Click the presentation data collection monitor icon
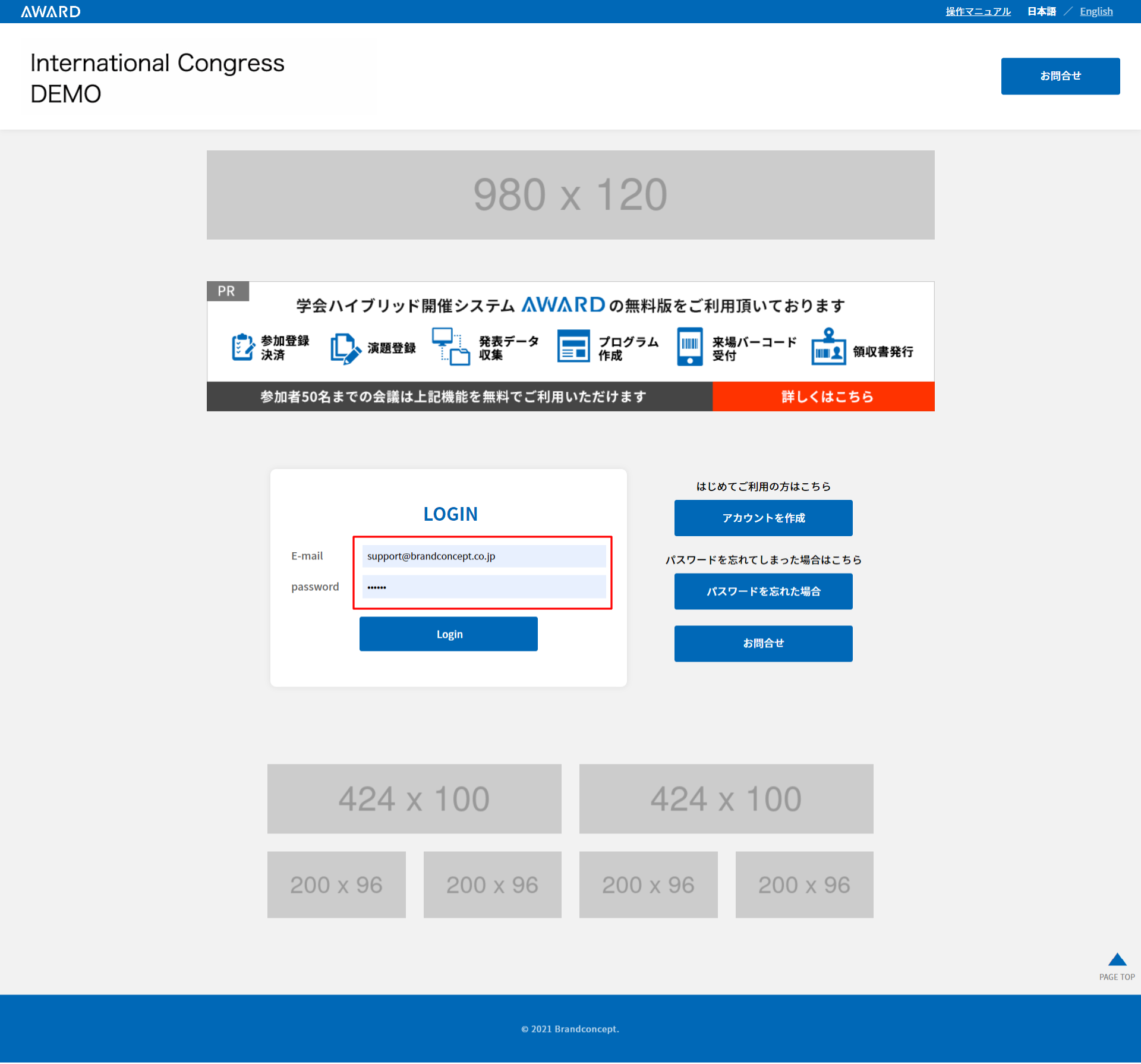This screenshot has height=1064, width=1141. tap(450, 346)
